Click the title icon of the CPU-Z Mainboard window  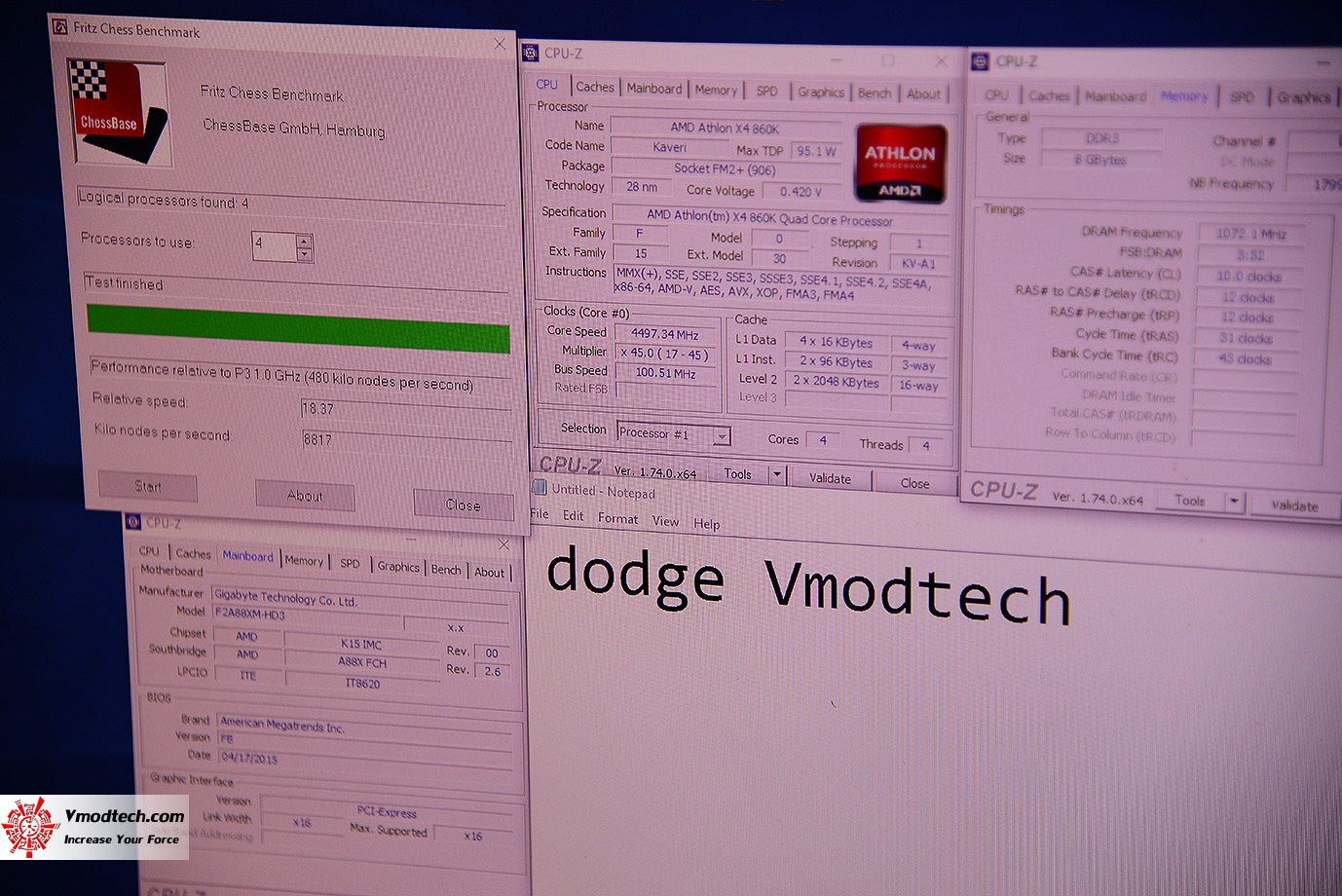point(133,522)
